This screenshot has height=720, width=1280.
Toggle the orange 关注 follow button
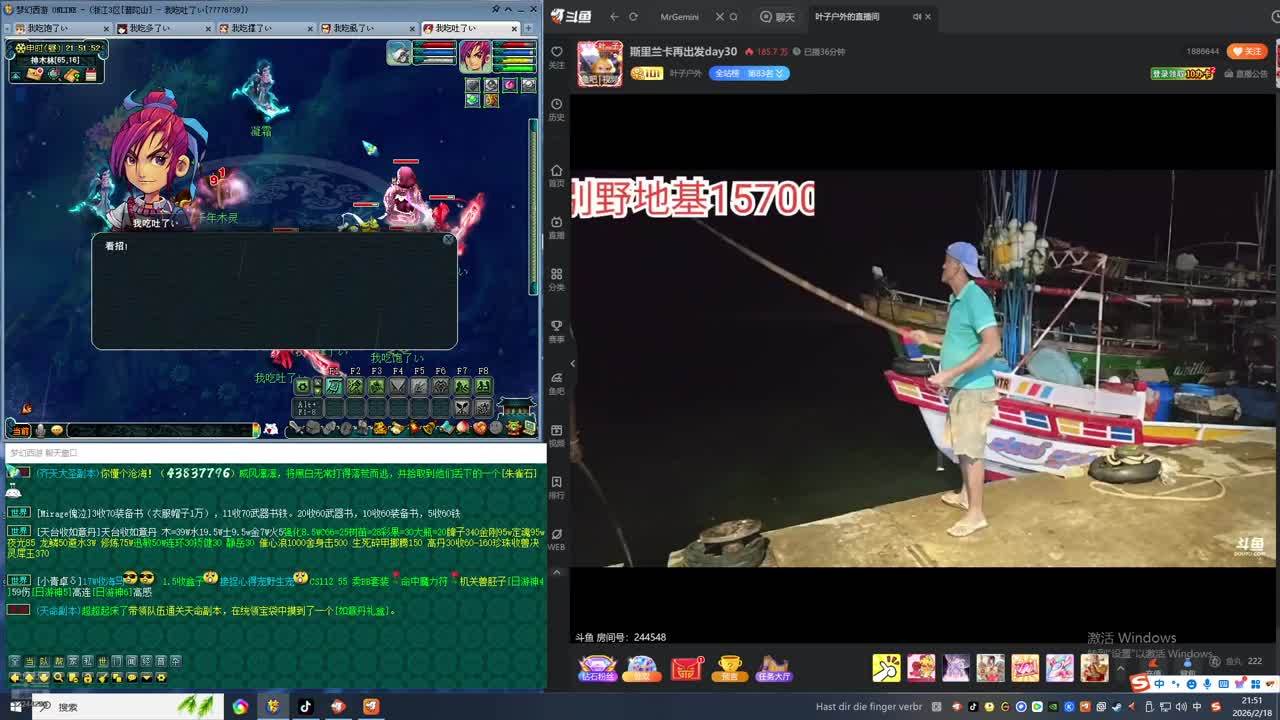(x=1247, y=51)
